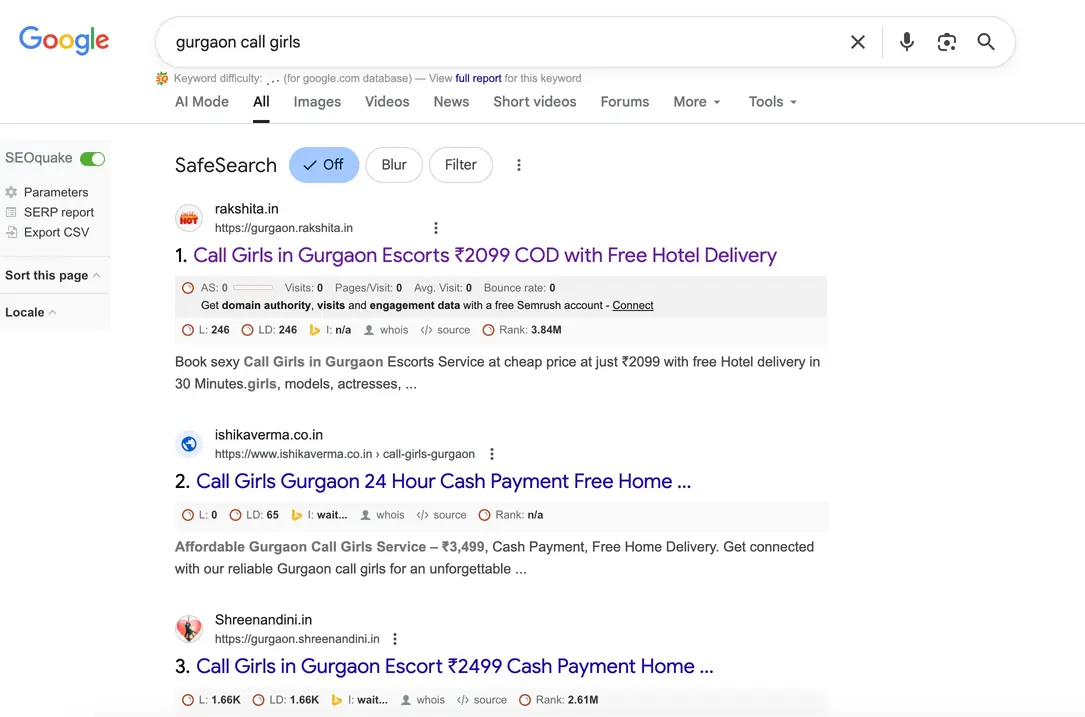Open three-dot menu next to gurgaon.rakshita.in
This screenshot has width=1085, height=717.
point(435,228)
